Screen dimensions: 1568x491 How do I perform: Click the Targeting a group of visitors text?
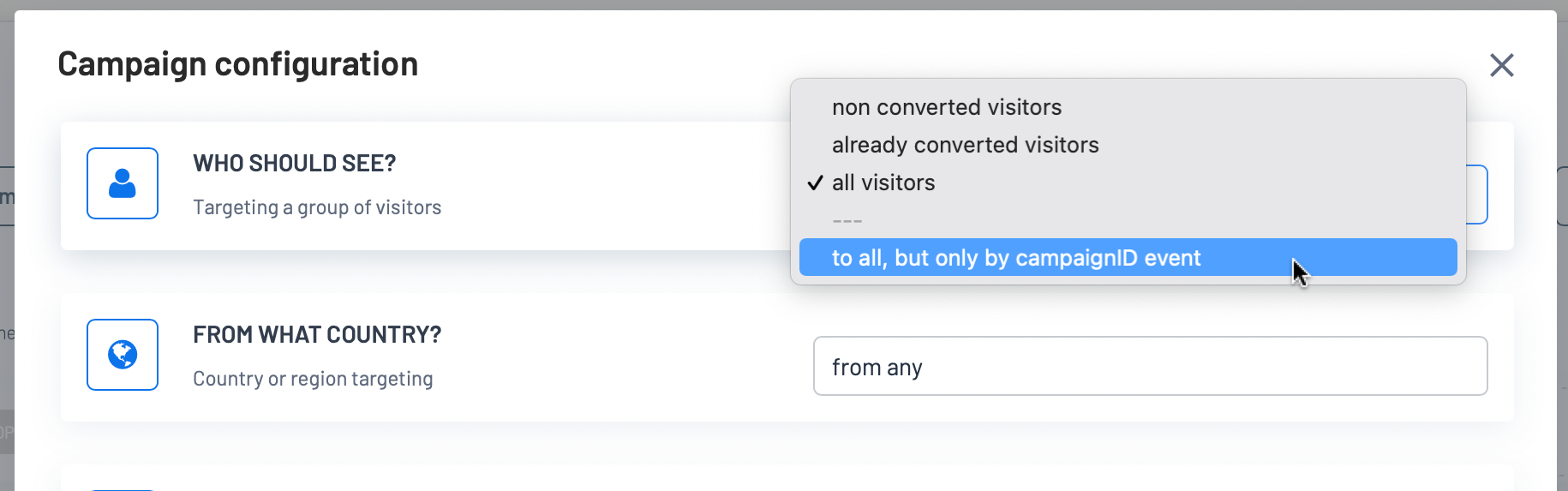click(317, 207)
